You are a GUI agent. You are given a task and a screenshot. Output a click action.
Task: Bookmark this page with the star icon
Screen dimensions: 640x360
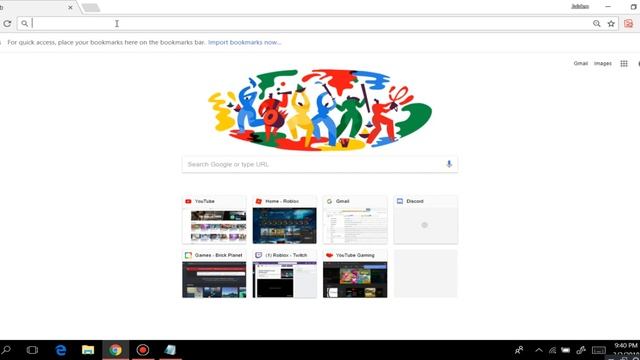tap(611, 24)
